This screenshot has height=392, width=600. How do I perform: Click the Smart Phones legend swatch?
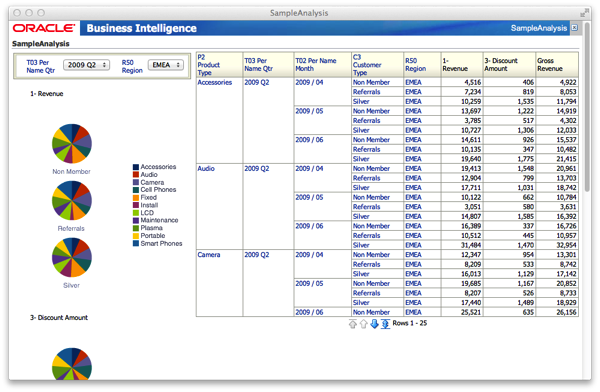136,243
